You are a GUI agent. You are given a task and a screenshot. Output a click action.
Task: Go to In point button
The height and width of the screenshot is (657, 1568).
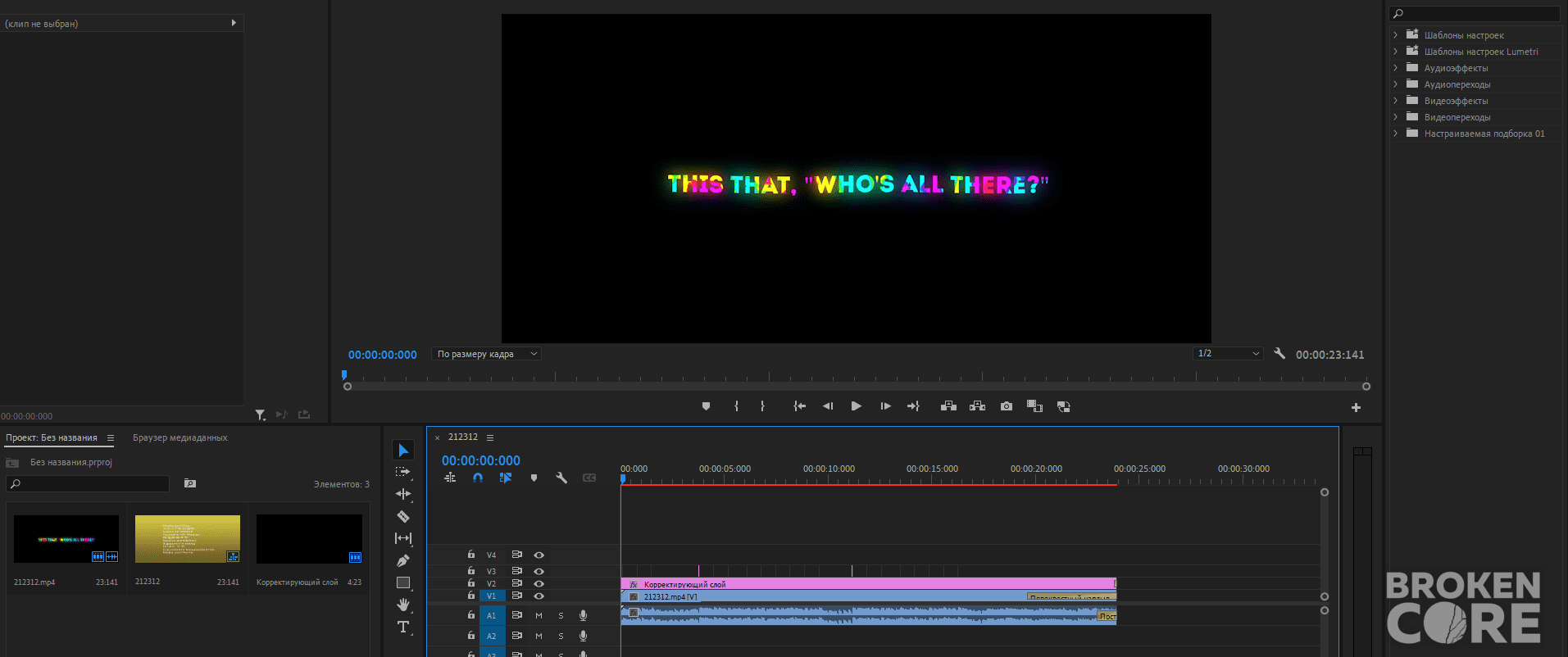799,406
